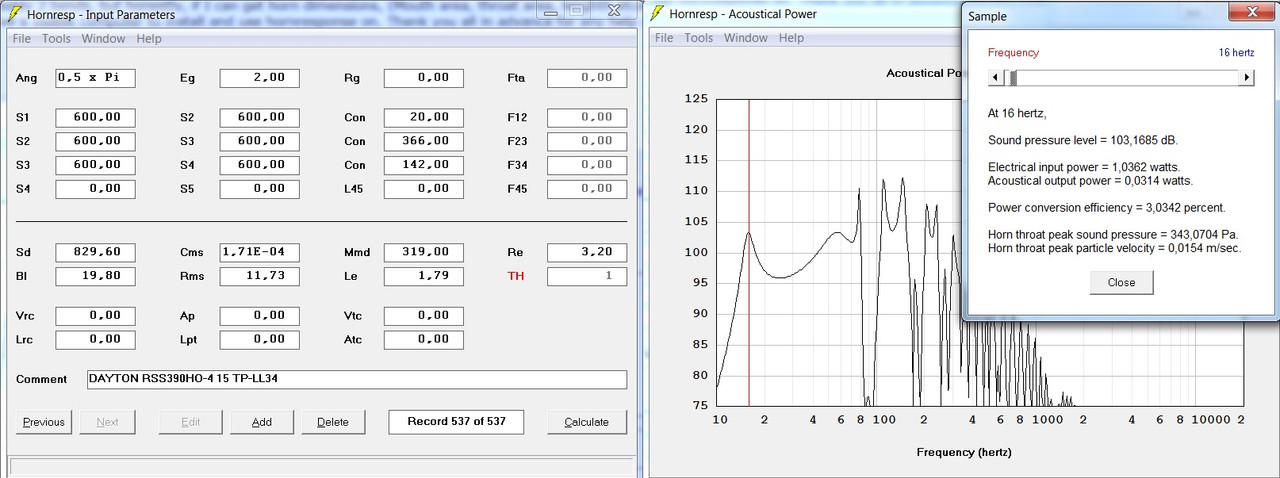
Task: Click the Sd field with value 829,60
Action: [95, 252]
